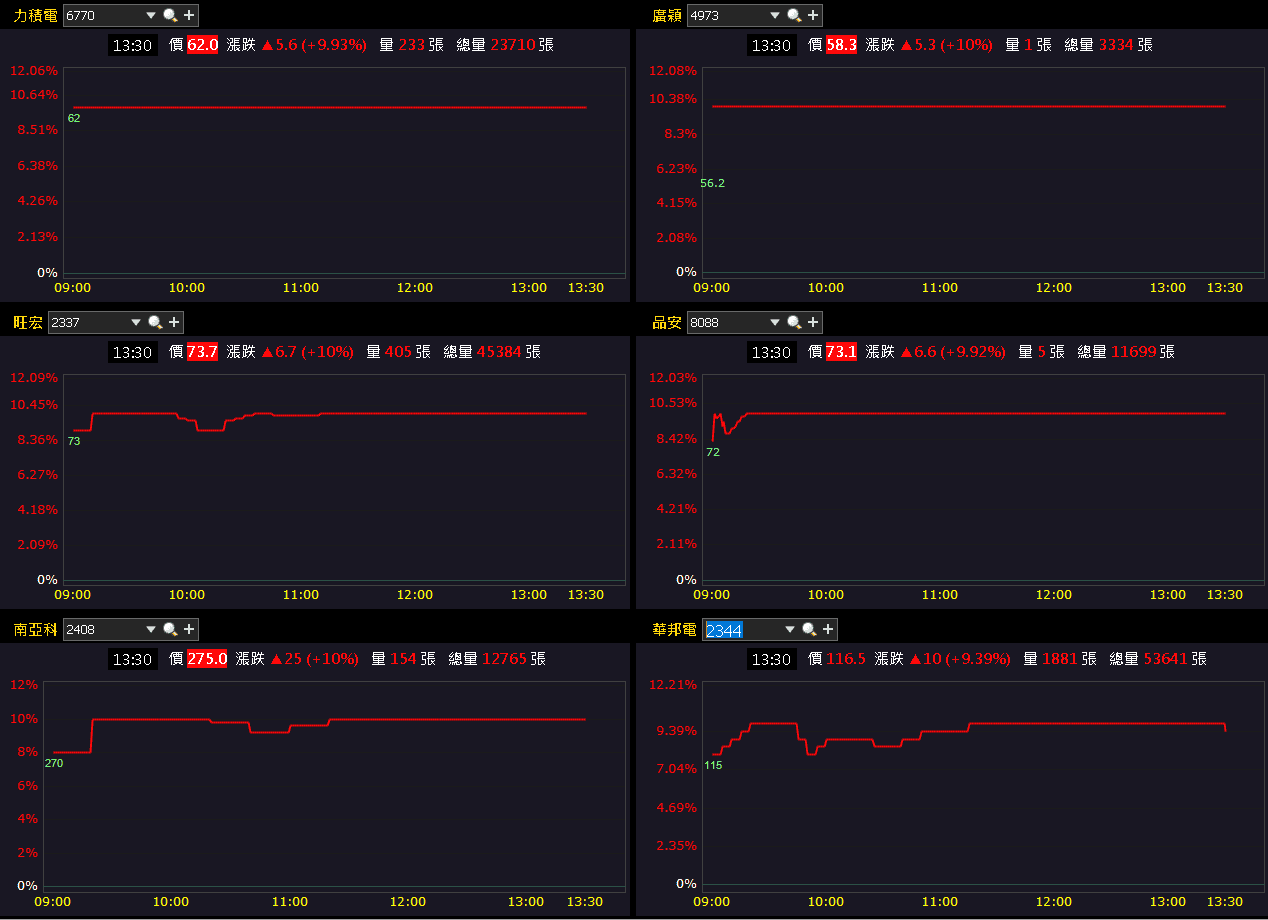Click the 力積電 stock name label
Viewport: 1268px width, 920px height.
(36, 15)
